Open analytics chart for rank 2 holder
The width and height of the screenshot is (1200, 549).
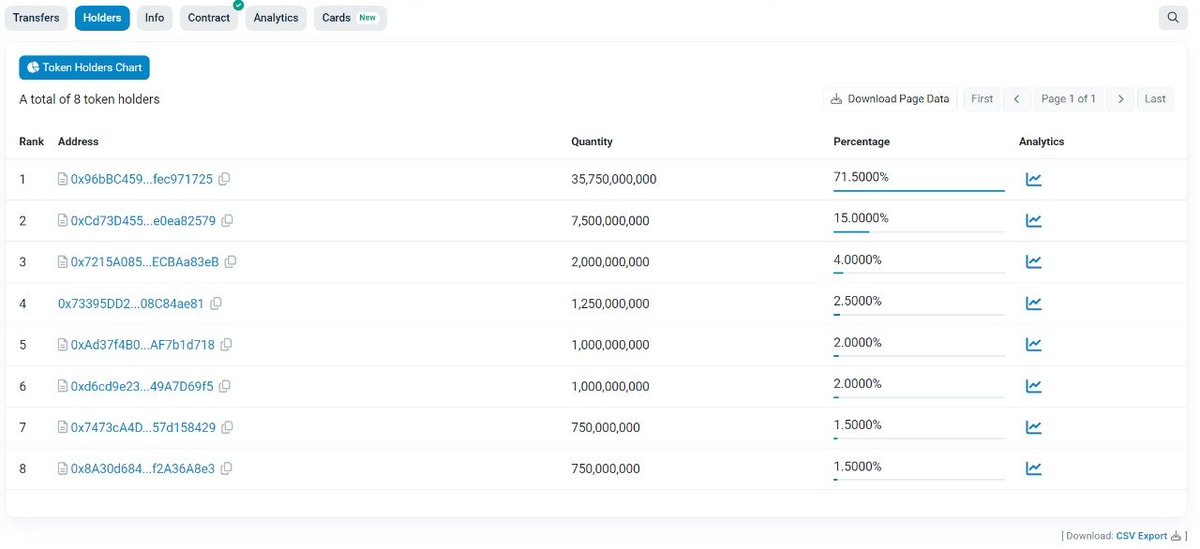tap(1033, 221)
